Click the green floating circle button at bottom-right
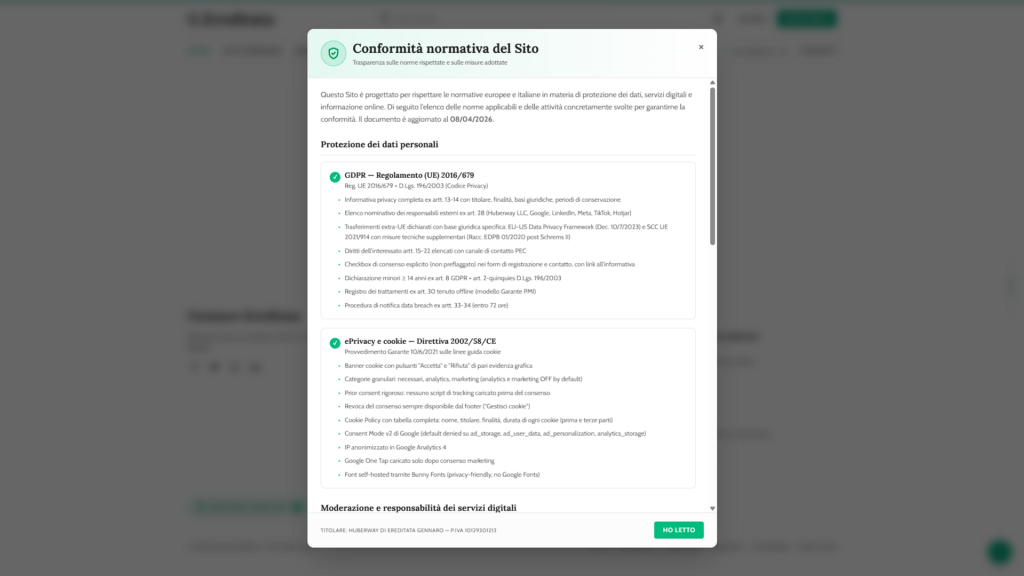The width and height of the screenshot is (1024, 576). 998,551
